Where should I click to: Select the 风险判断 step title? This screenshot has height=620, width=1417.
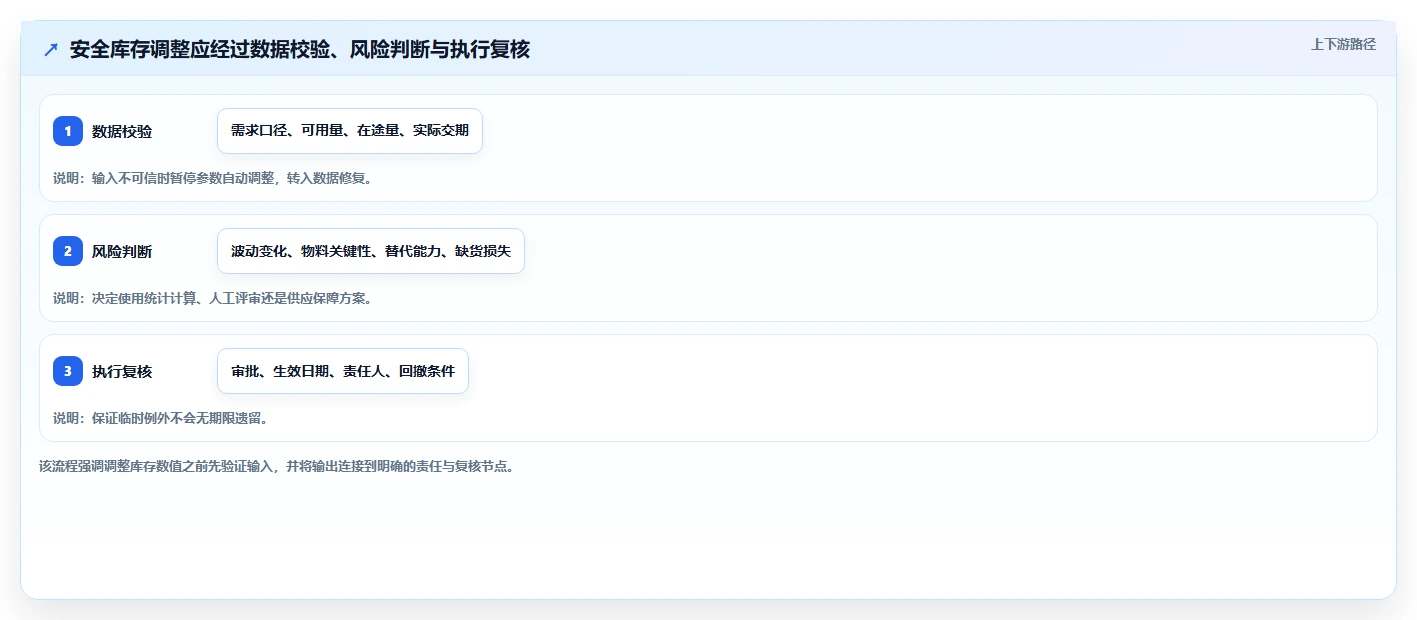click(x=122, y=251)
